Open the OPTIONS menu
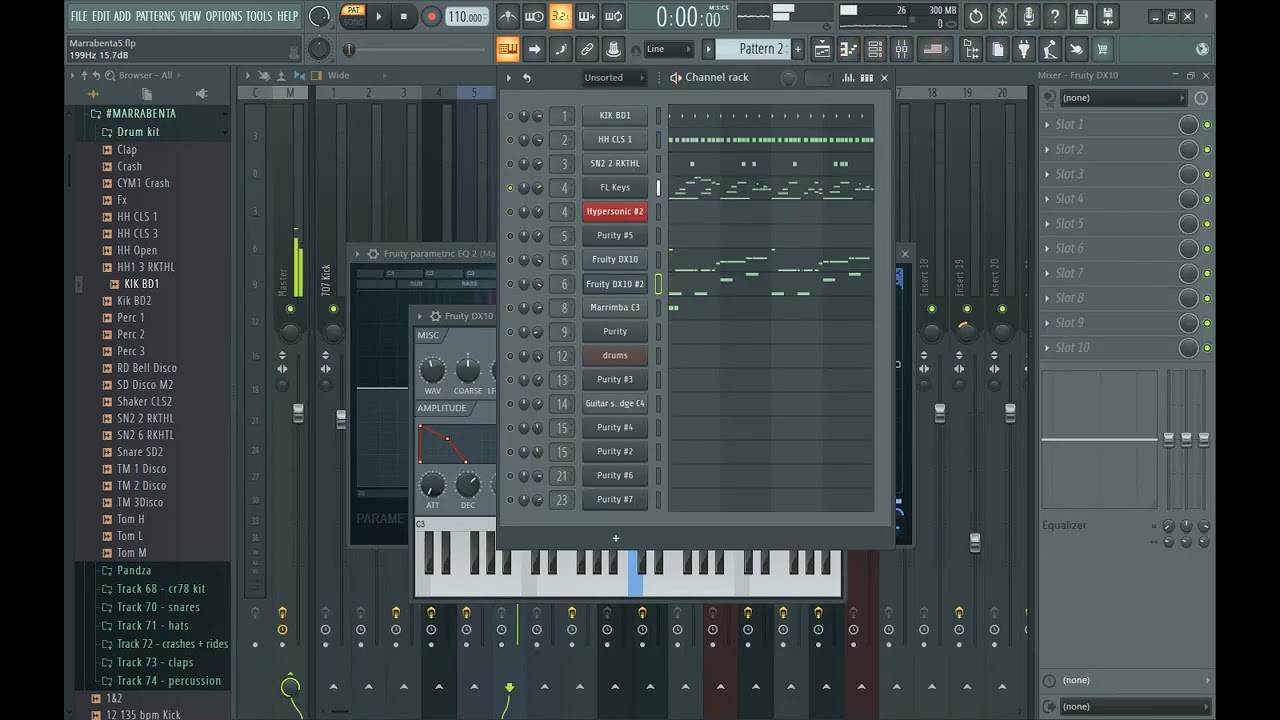This screenshot has height=720, width=1280. click(223, 16)
